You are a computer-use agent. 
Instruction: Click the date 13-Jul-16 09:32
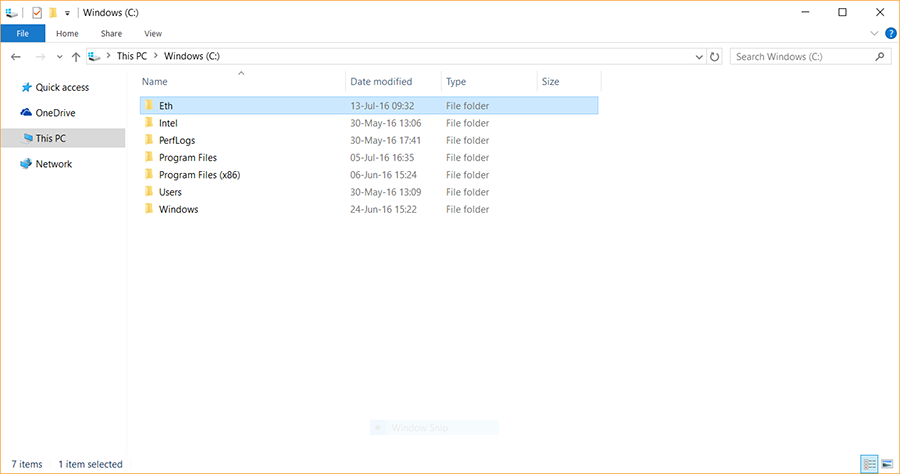click(382, 106)
